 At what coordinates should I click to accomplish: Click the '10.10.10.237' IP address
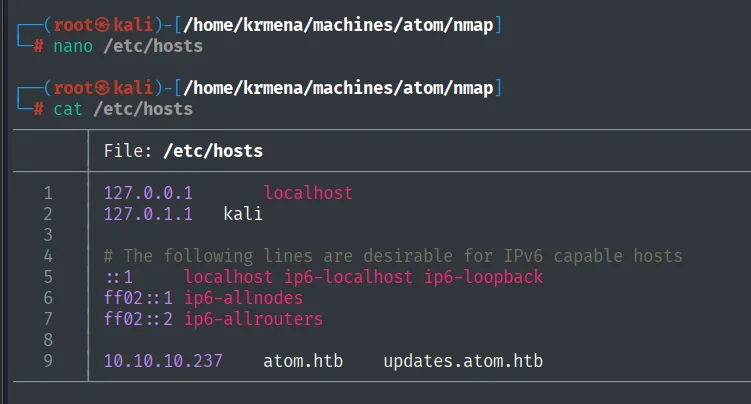(x=163, y=361)
